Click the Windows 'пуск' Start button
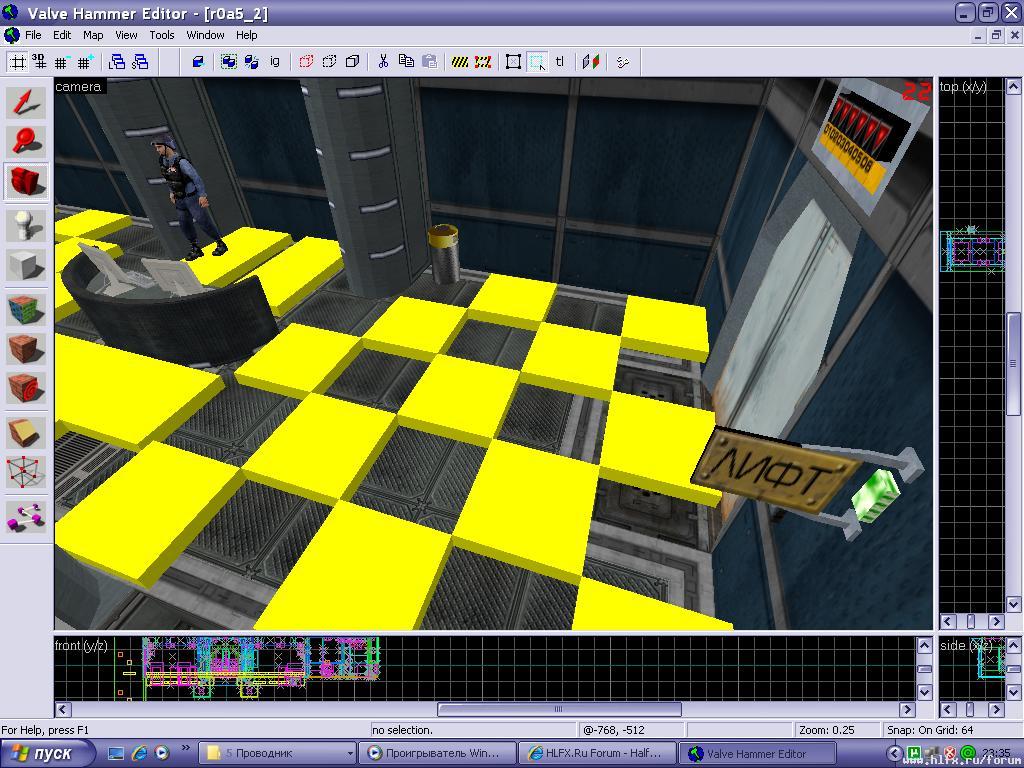 [x=48, y=753]
